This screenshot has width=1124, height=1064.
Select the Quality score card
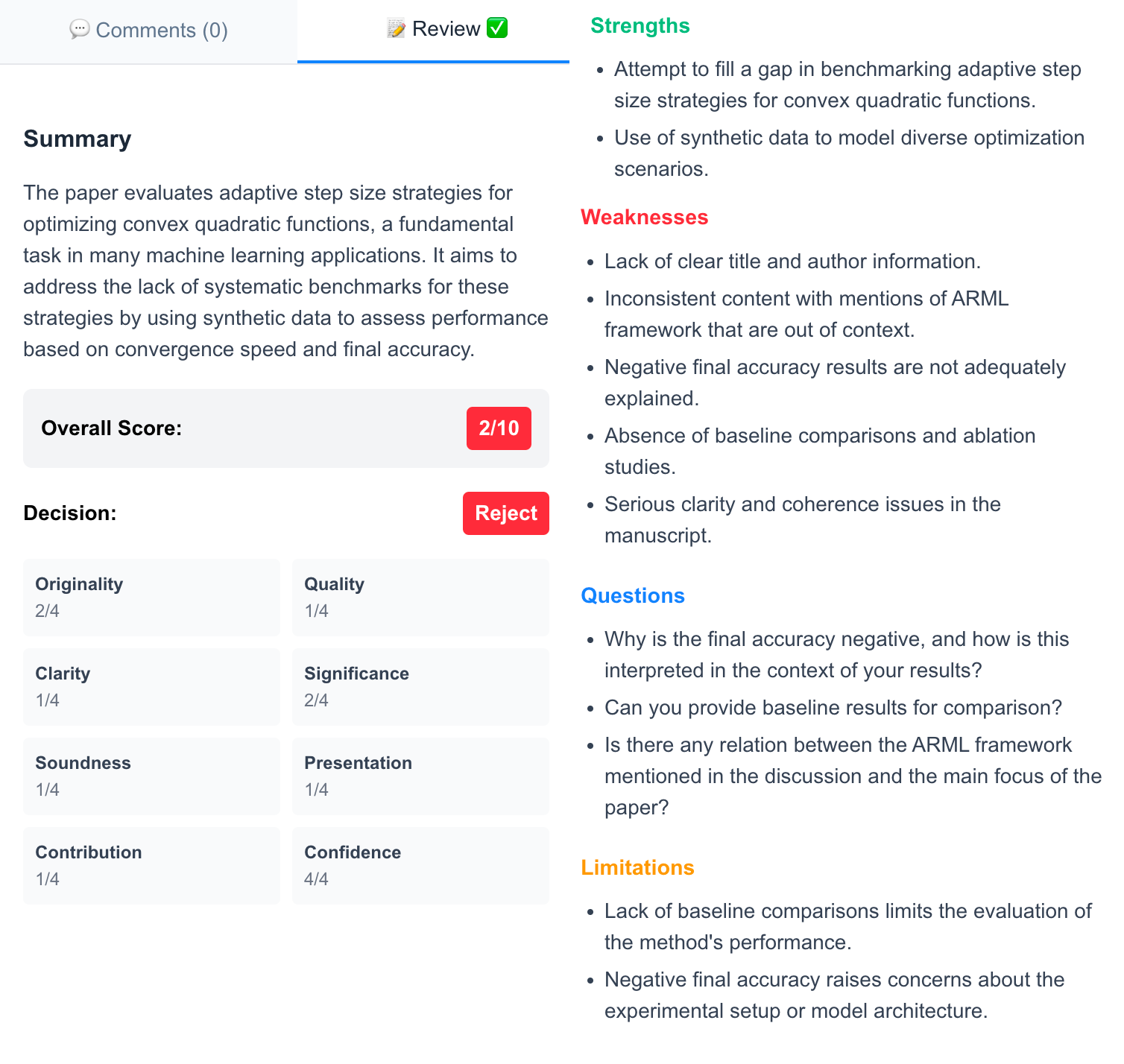point(420,597)
